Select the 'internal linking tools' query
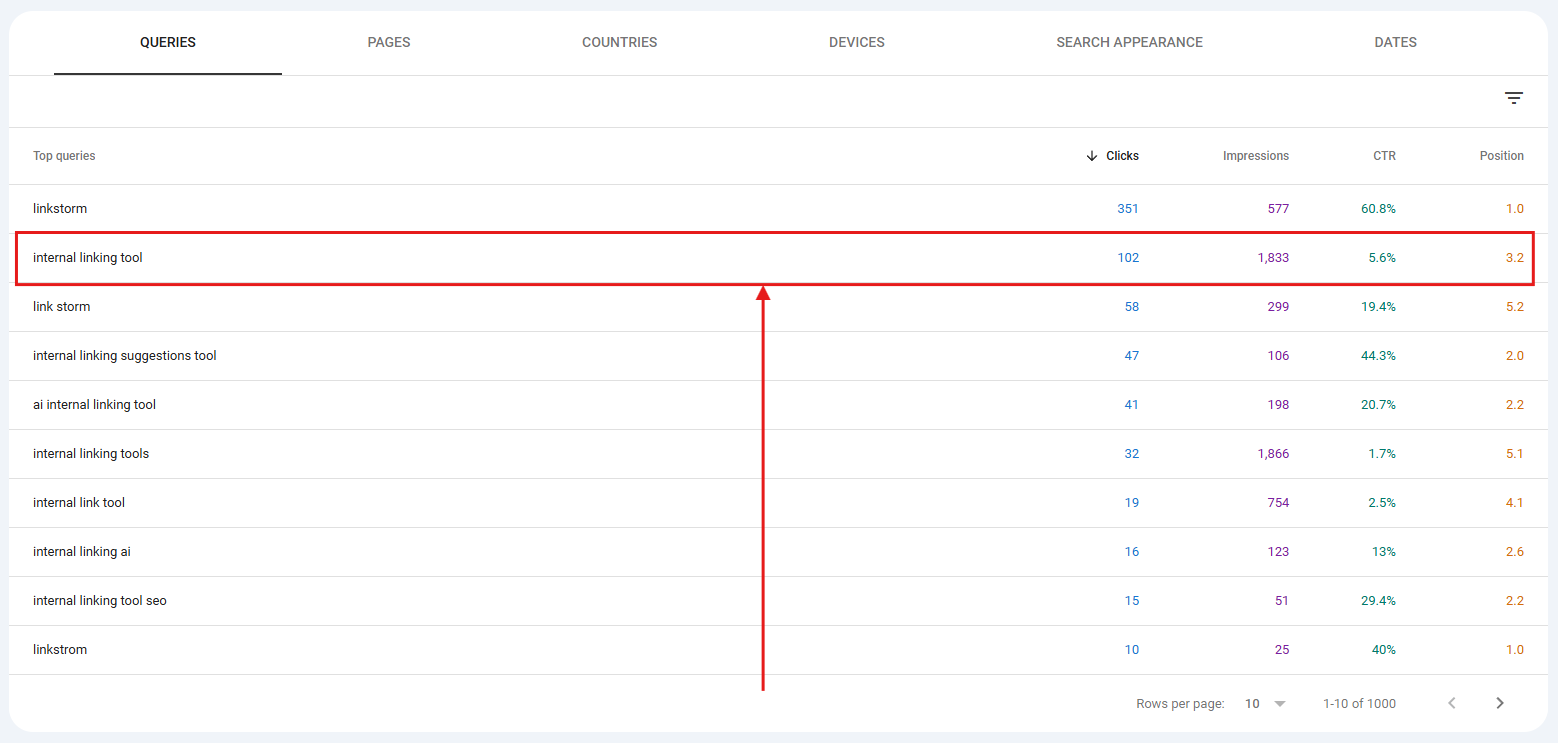 coord(91,454)
